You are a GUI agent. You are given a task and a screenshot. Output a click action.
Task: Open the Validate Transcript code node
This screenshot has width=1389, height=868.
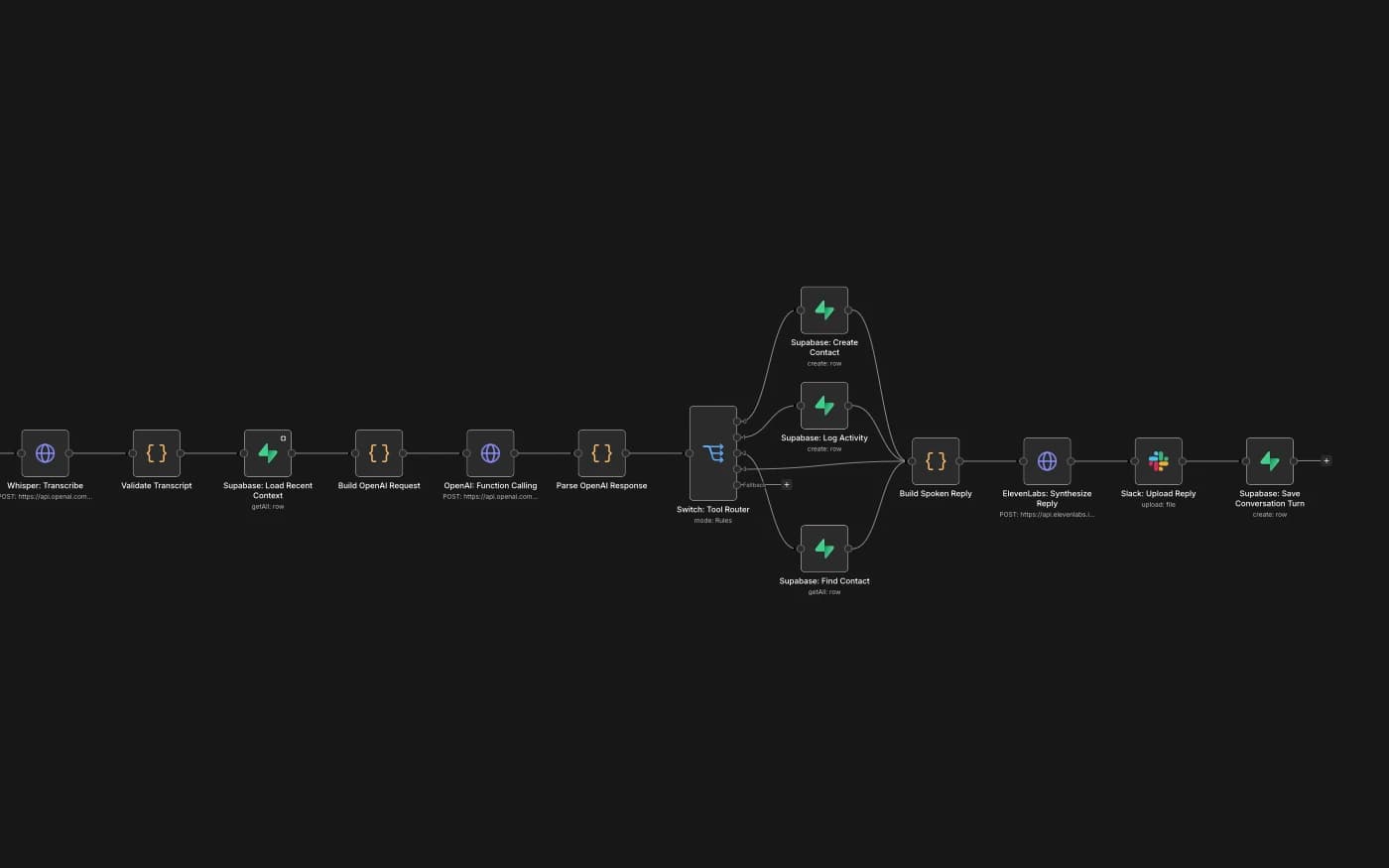pyautogui.click(x=157, y=453)
